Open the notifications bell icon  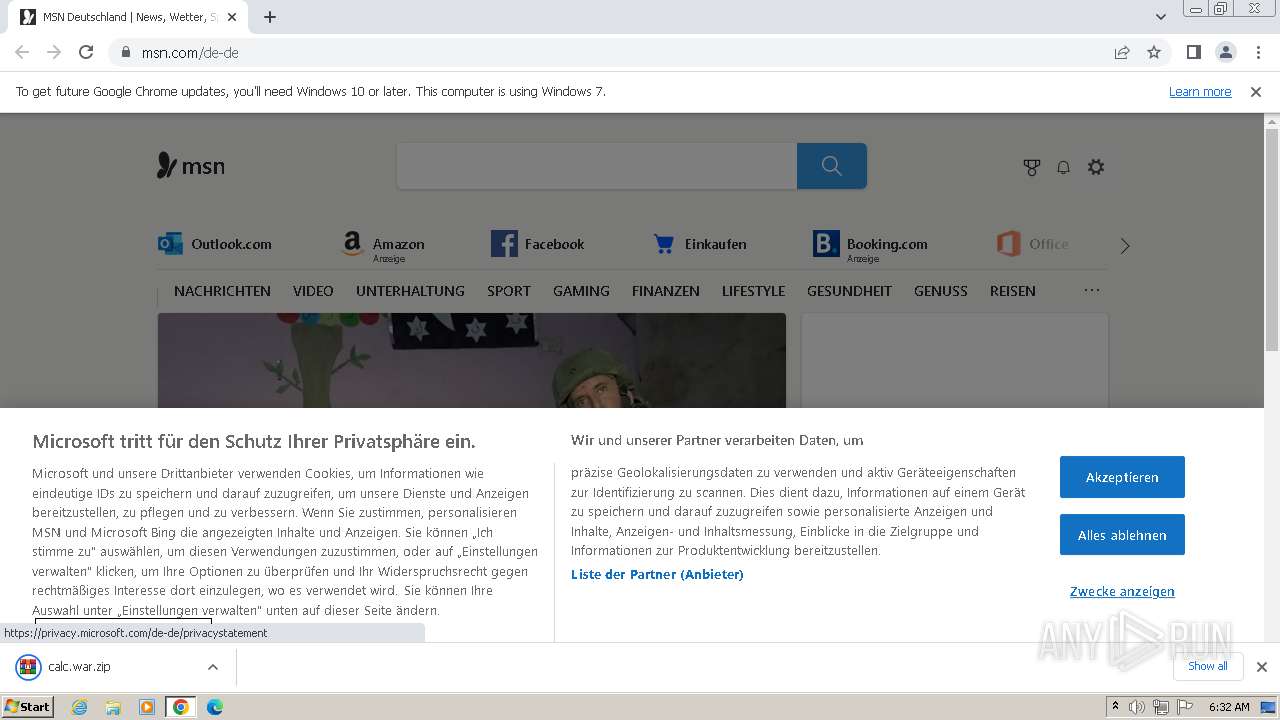(1064, 167)
